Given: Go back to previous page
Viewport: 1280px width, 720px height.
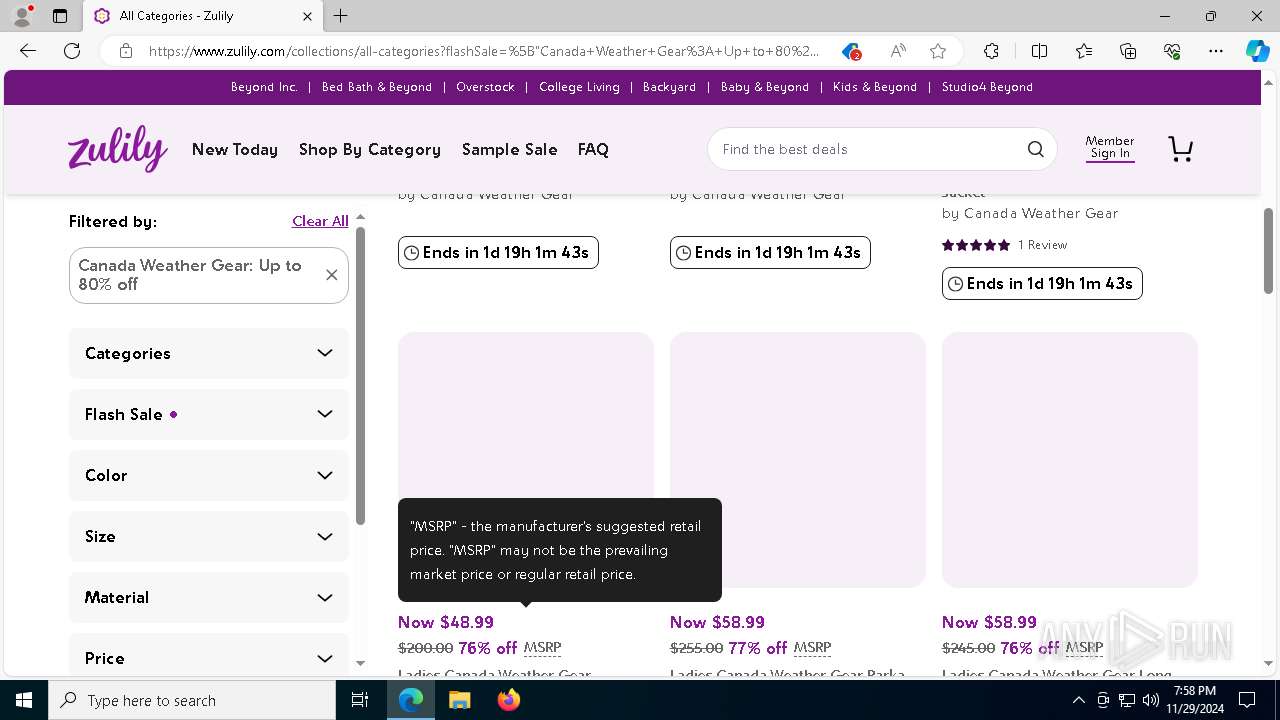Looking at the screenshot, I should [x=28, y=51].
